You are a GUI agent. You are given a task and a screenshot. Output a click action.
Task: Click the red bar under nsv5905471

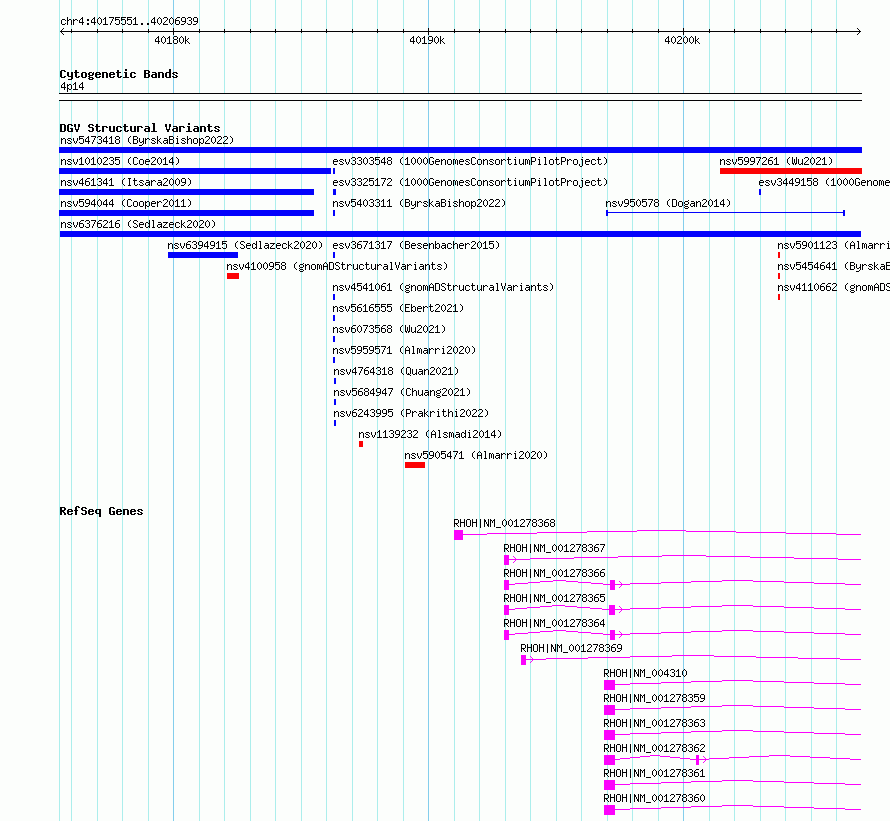click(x=415, y=465)
